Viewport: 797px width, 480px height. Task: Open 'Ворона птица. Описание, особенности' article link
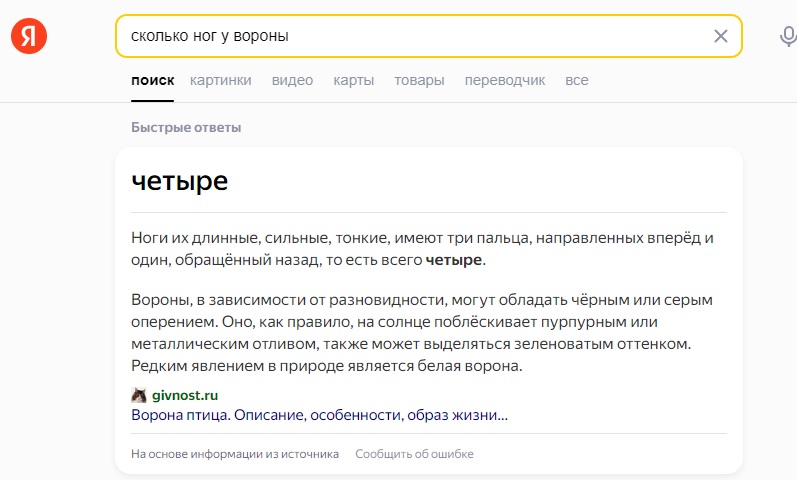(319, 415)
